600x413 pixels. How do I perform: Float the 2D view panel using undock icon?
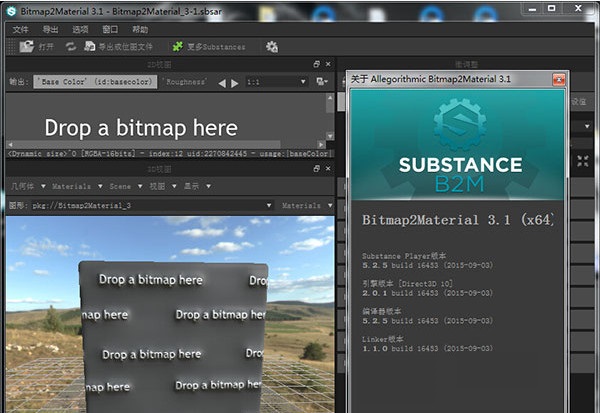317,64
